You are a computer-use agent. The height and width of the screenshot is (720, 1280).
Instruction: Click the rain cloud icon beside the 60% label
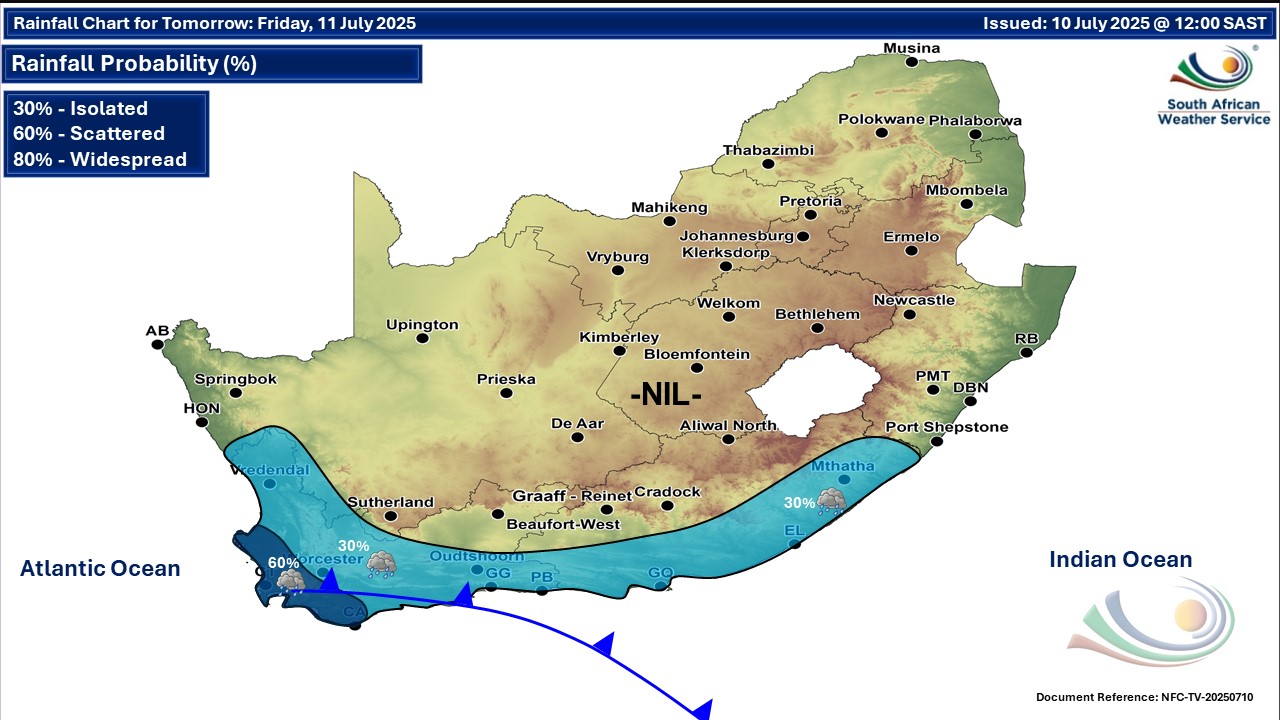[291, 580]
